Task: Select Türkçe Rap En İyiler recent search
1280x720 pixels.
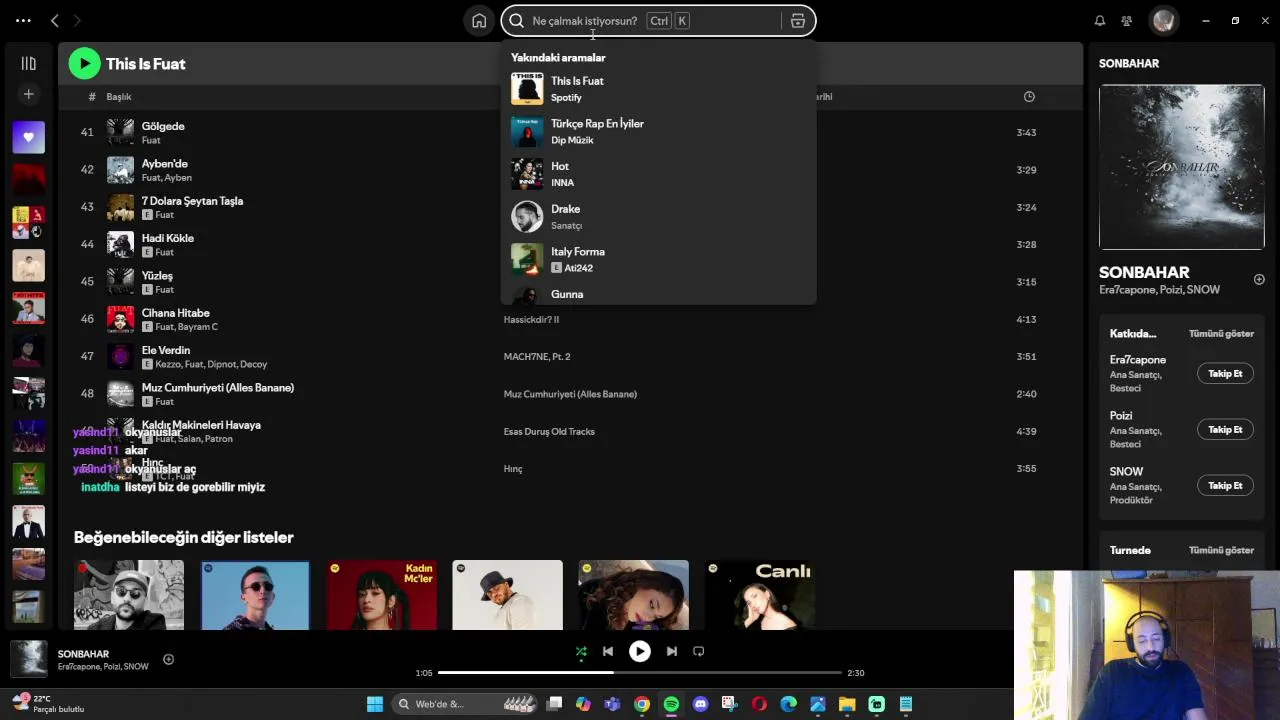Action: coord(658,131)
